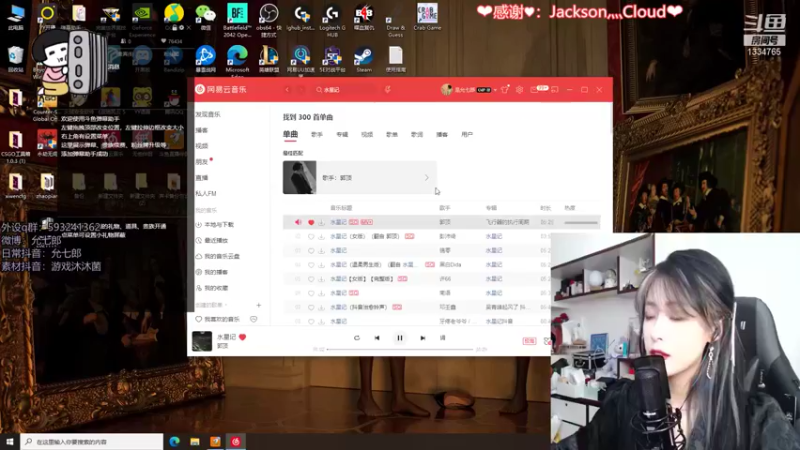Unlike the first song 水星记 by 郭顶

(311, 222)
